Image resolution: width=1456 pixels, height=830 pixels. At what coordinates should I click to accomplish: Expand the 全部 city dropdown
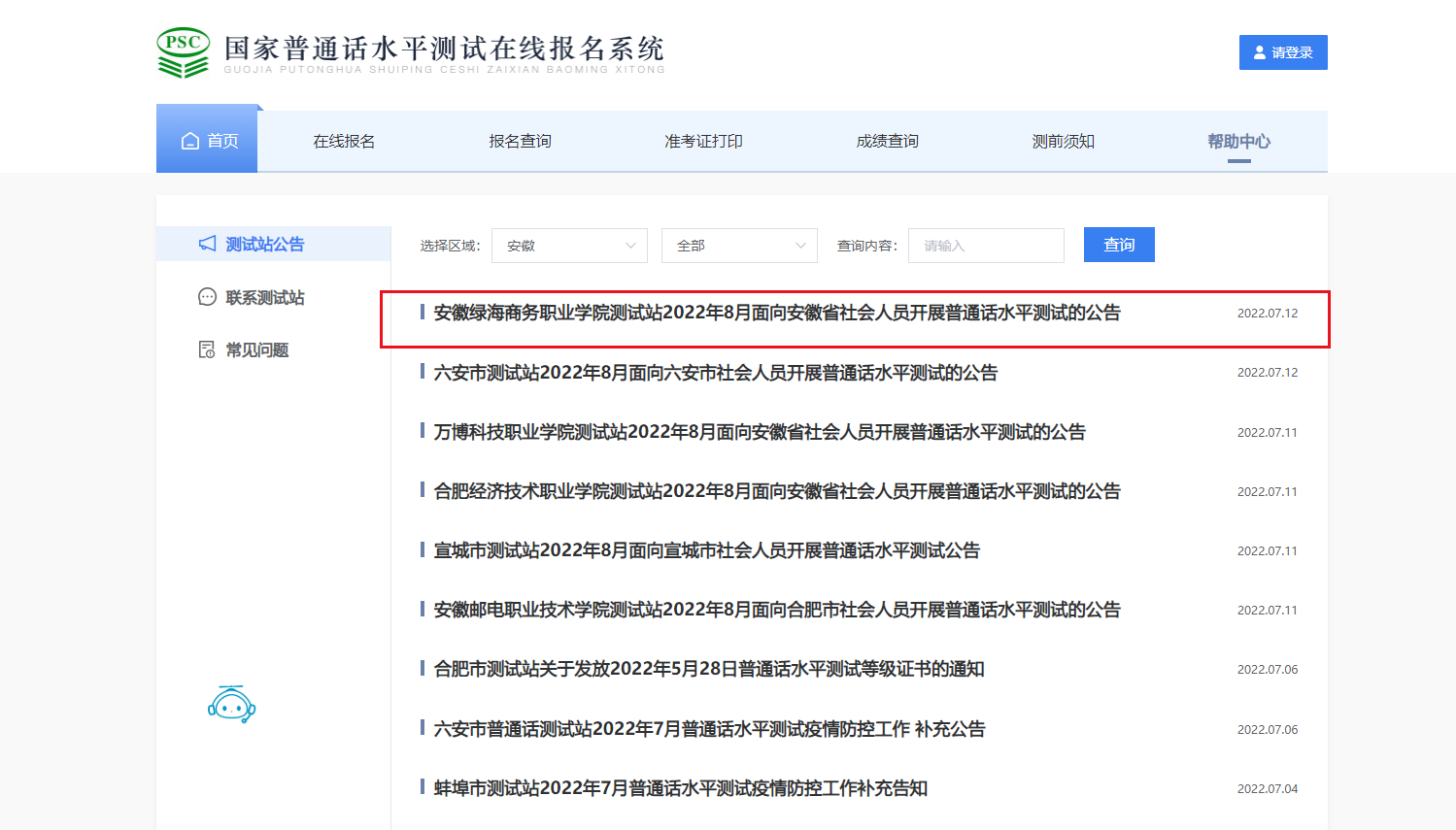coord(739,246)
